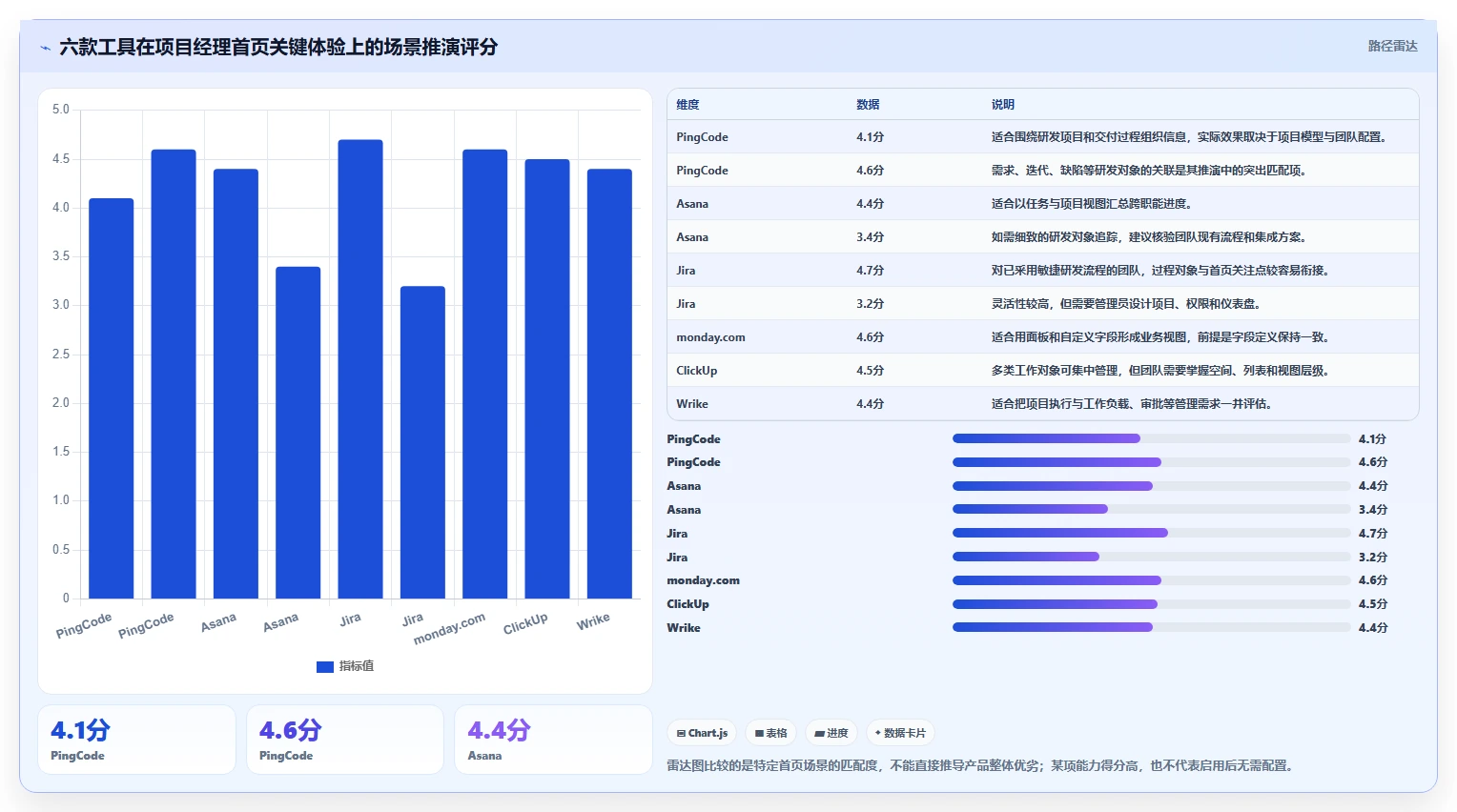1457x812 pixels.
Task: Open the Chart.js tag
Action: [x=702, y=733]
